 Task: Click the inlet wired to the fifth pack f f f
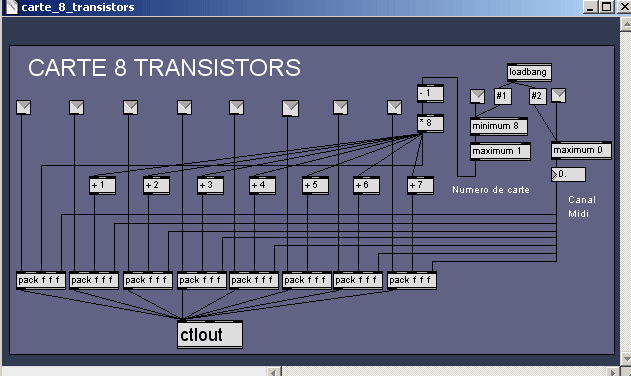pyautogui.click(x=236, y=107)
